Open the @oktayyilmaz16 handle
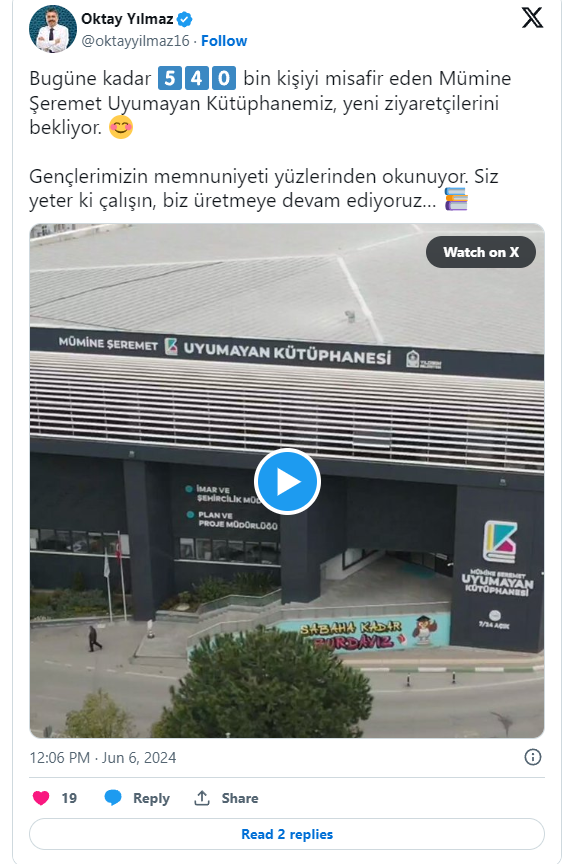The height and width of the screenshot is (864, 578). 135,41
